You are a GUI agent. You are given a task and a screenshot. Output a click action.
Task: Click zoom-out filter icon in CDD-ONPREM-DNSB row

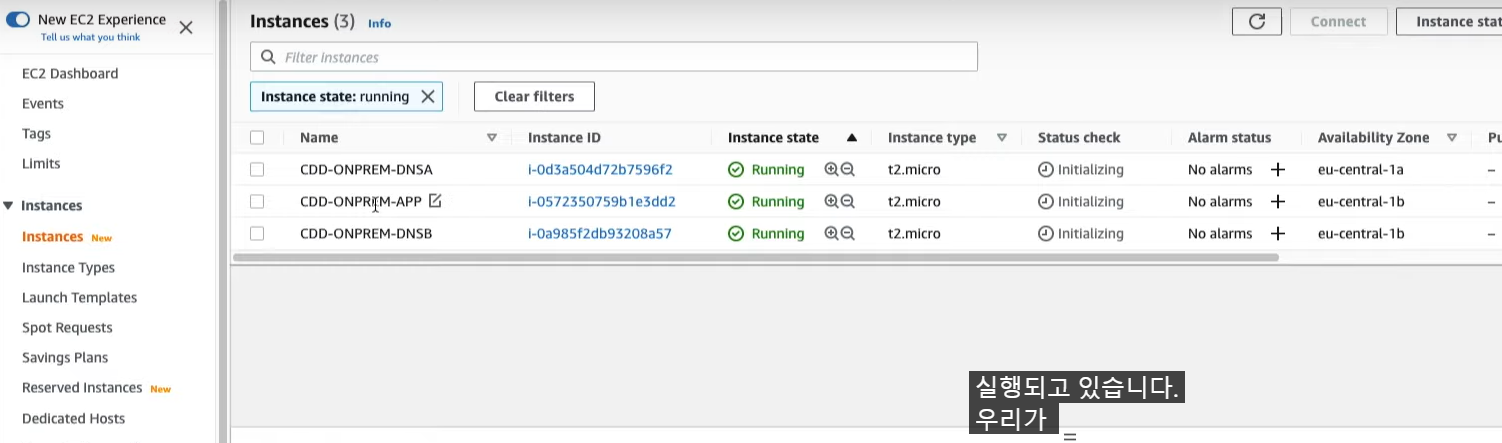click(x=848, y=234)
